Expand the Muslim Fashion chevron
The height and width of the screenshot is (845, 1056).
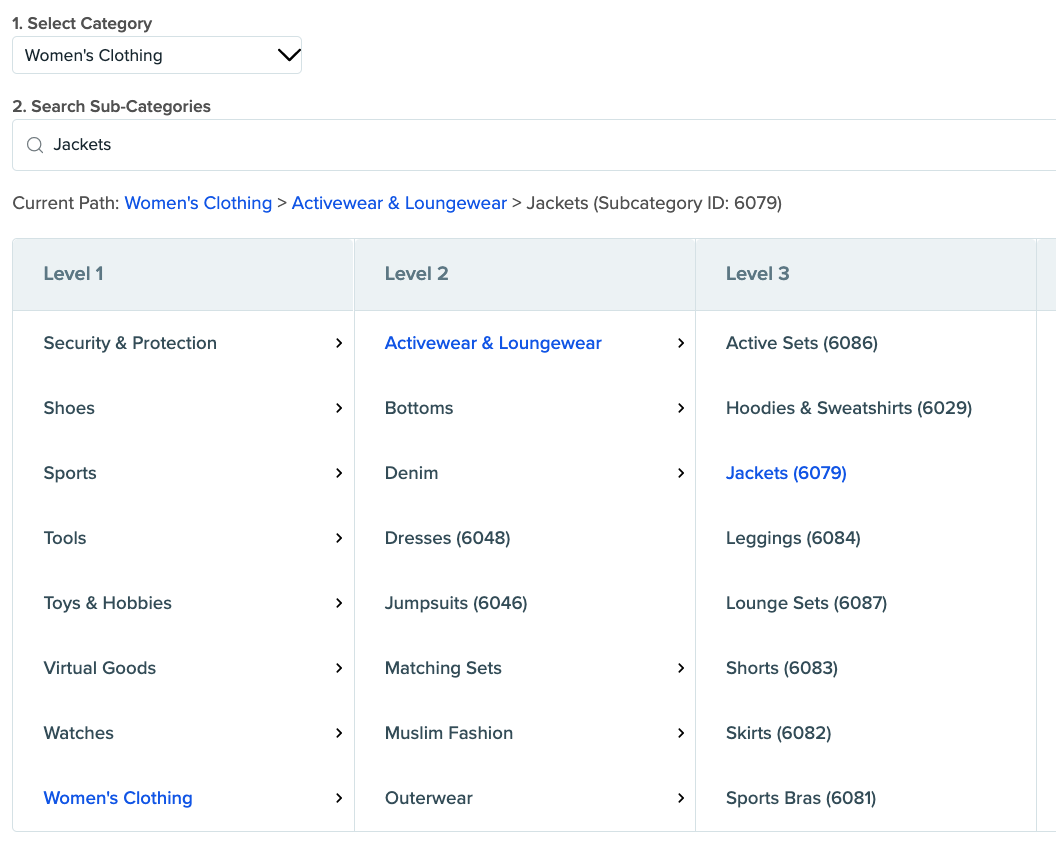tap(680, 733)
